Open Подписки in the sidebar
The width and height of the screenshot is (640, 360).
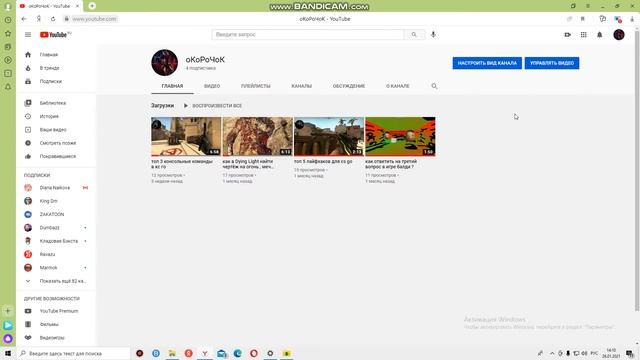56,81
